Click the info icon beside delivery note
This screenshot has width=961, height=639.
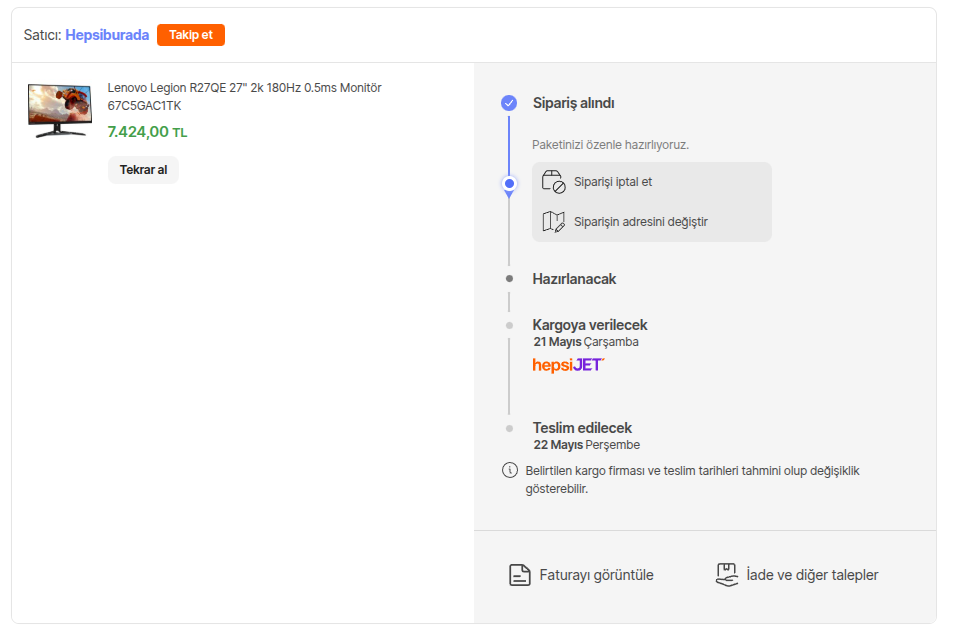[509, 470]
